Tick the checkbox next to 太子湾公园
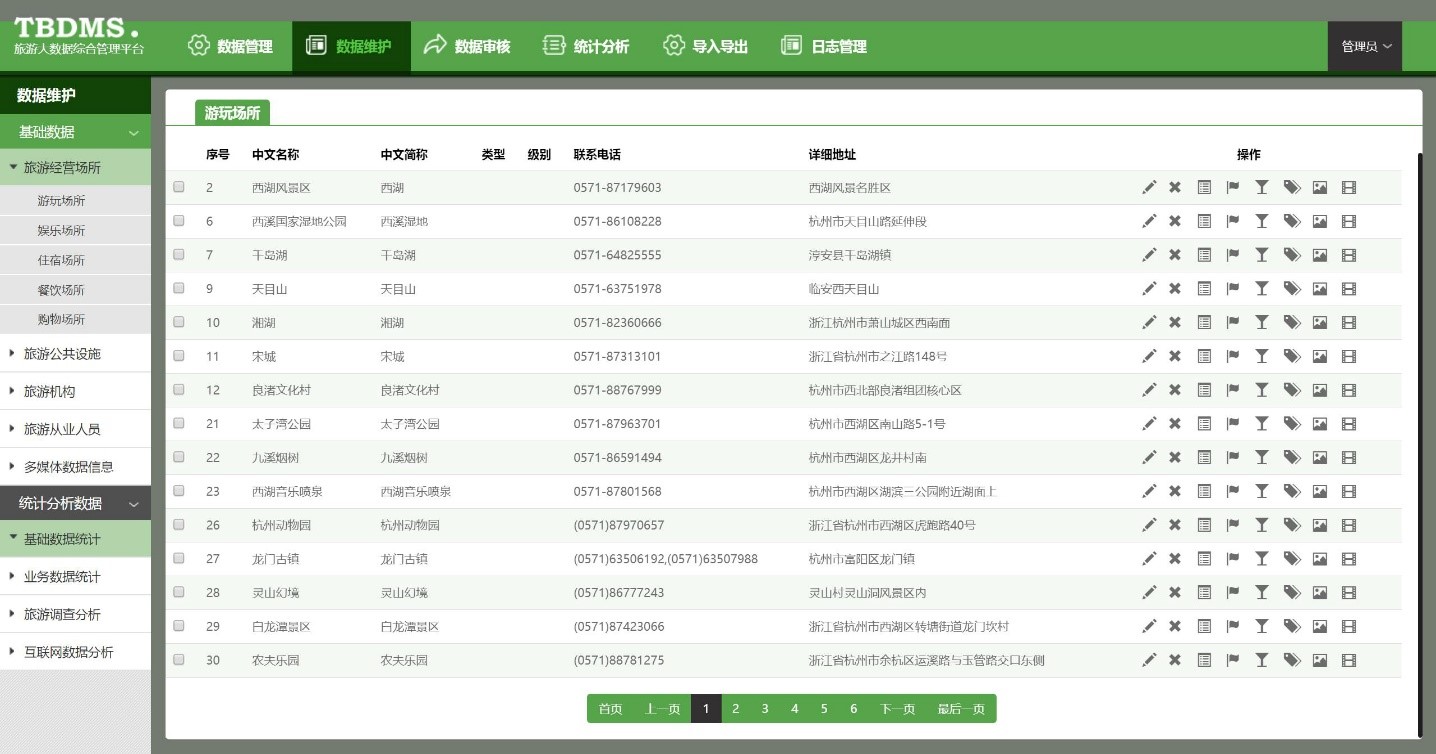The image size is (1436, 754). 179,423
